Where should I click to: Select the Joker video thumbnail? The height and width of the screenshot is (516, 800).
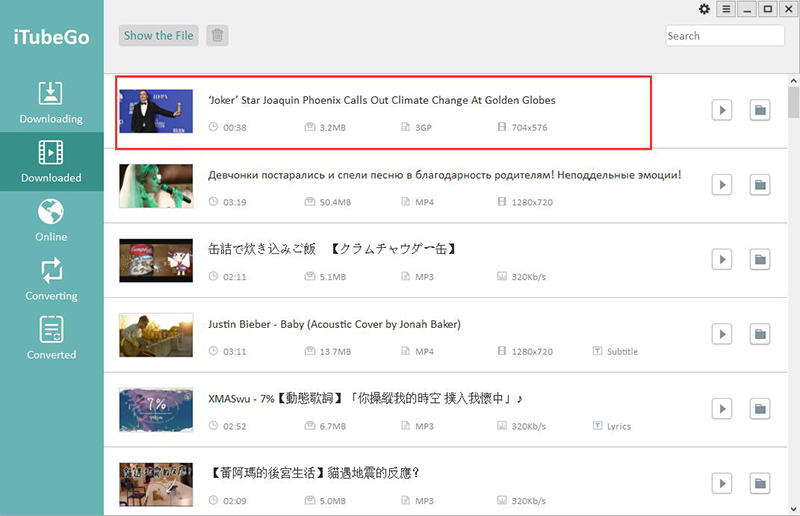pyautogui.click(x=156, y=111)
